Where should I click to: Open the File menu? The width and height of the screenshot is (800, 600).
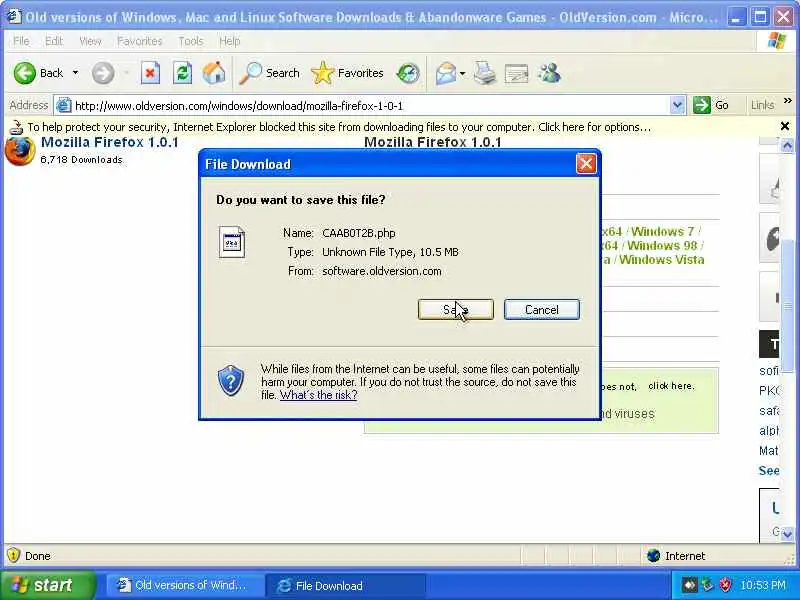pos(21,41)
